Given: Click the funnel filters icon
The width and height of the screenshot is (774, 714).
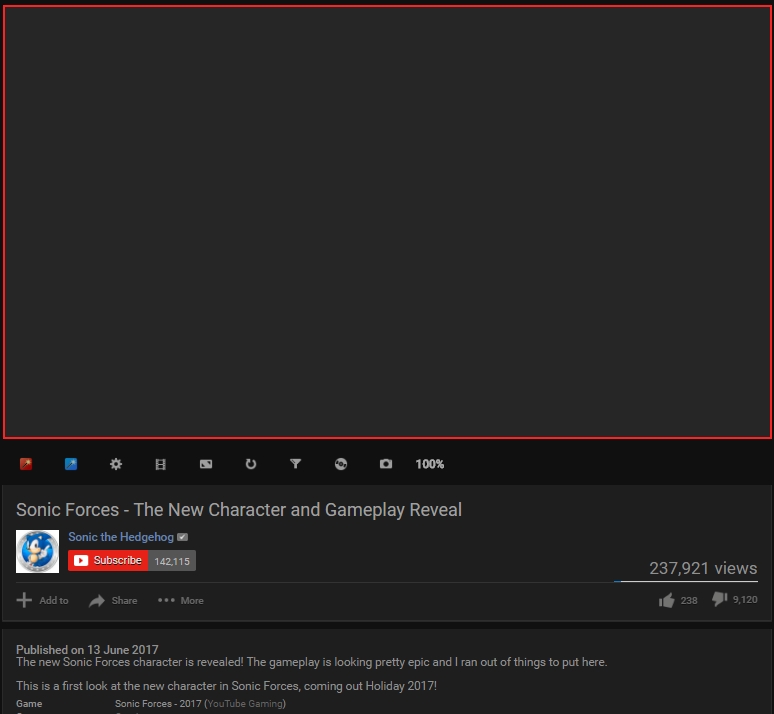Looking at the screenshot, I should (296, 463).
